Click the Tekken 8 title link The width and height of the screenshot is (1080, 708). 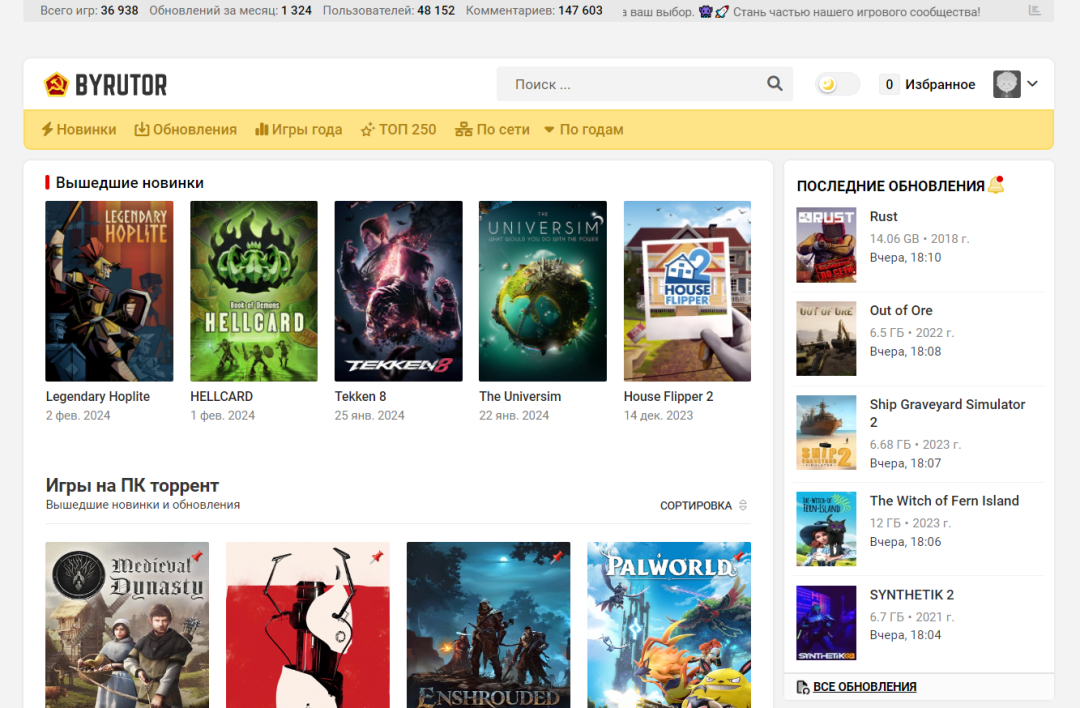click(x=360, y=397)
